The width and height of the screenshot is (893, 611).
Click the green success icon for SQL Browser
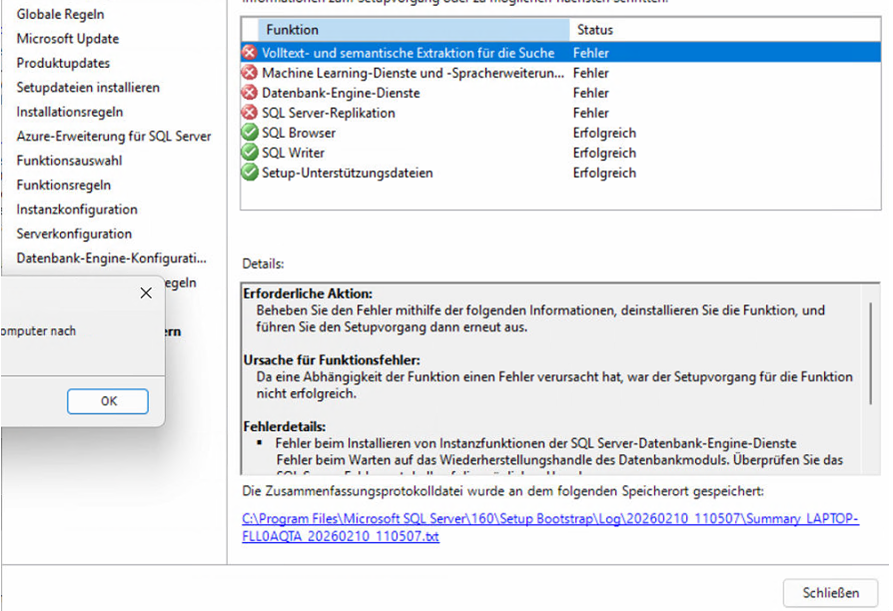pyautogui.click(x=250, y=133)
